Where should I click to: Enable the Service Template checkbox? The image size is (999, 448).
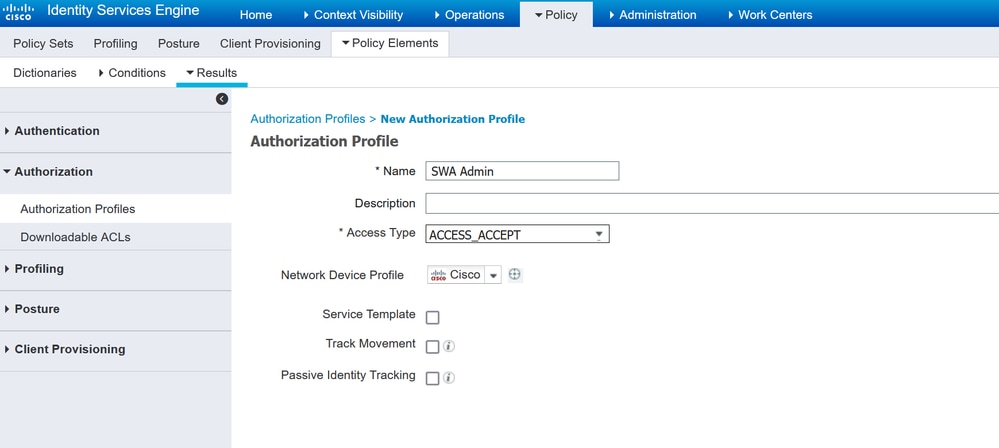click(x=433, y=317)
